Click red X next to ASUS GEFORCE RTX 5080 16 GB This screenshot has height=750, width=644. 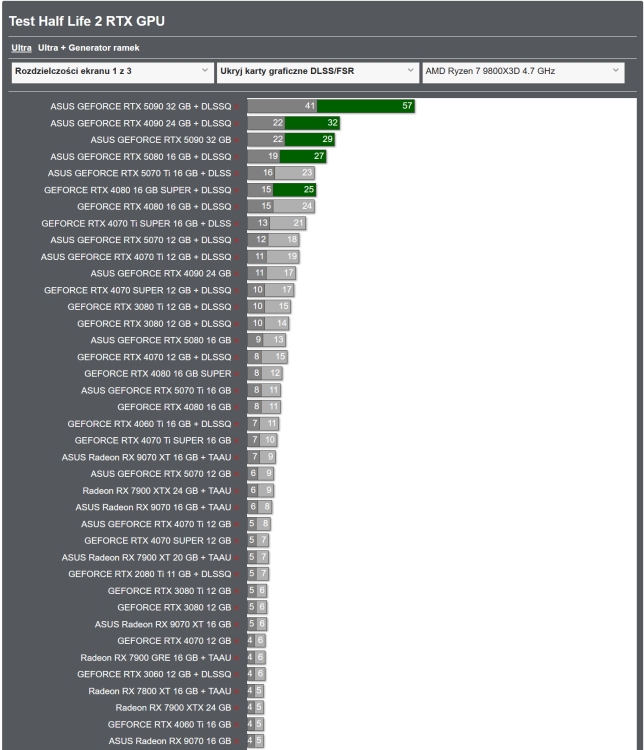point(237,341)
